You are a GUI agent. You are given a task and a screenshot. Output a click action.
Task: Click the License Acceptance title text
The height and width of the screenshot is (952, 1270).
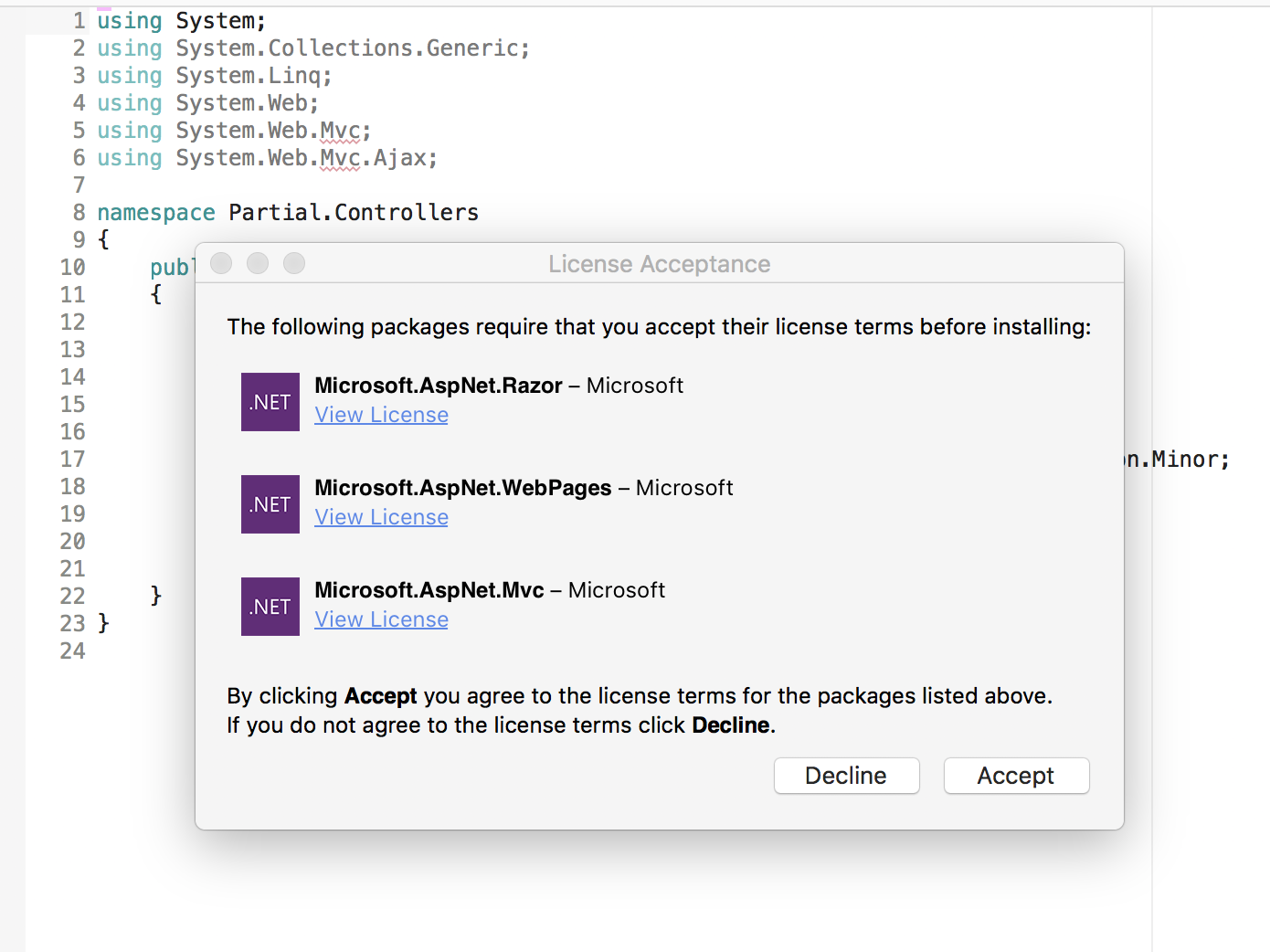[660, 264]
